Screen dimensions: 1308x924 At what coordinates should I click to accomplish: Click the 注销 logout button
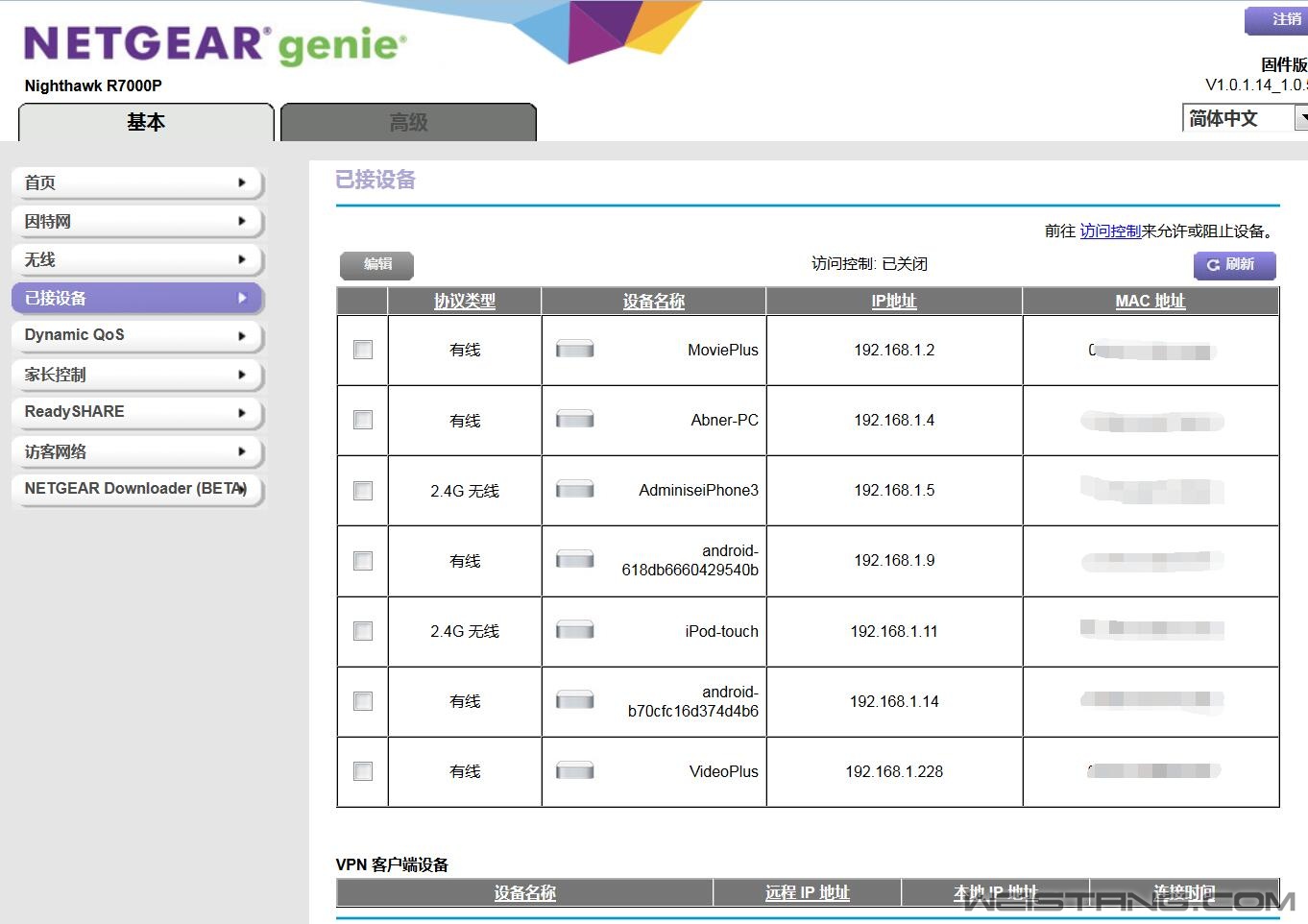[1277, 19]
